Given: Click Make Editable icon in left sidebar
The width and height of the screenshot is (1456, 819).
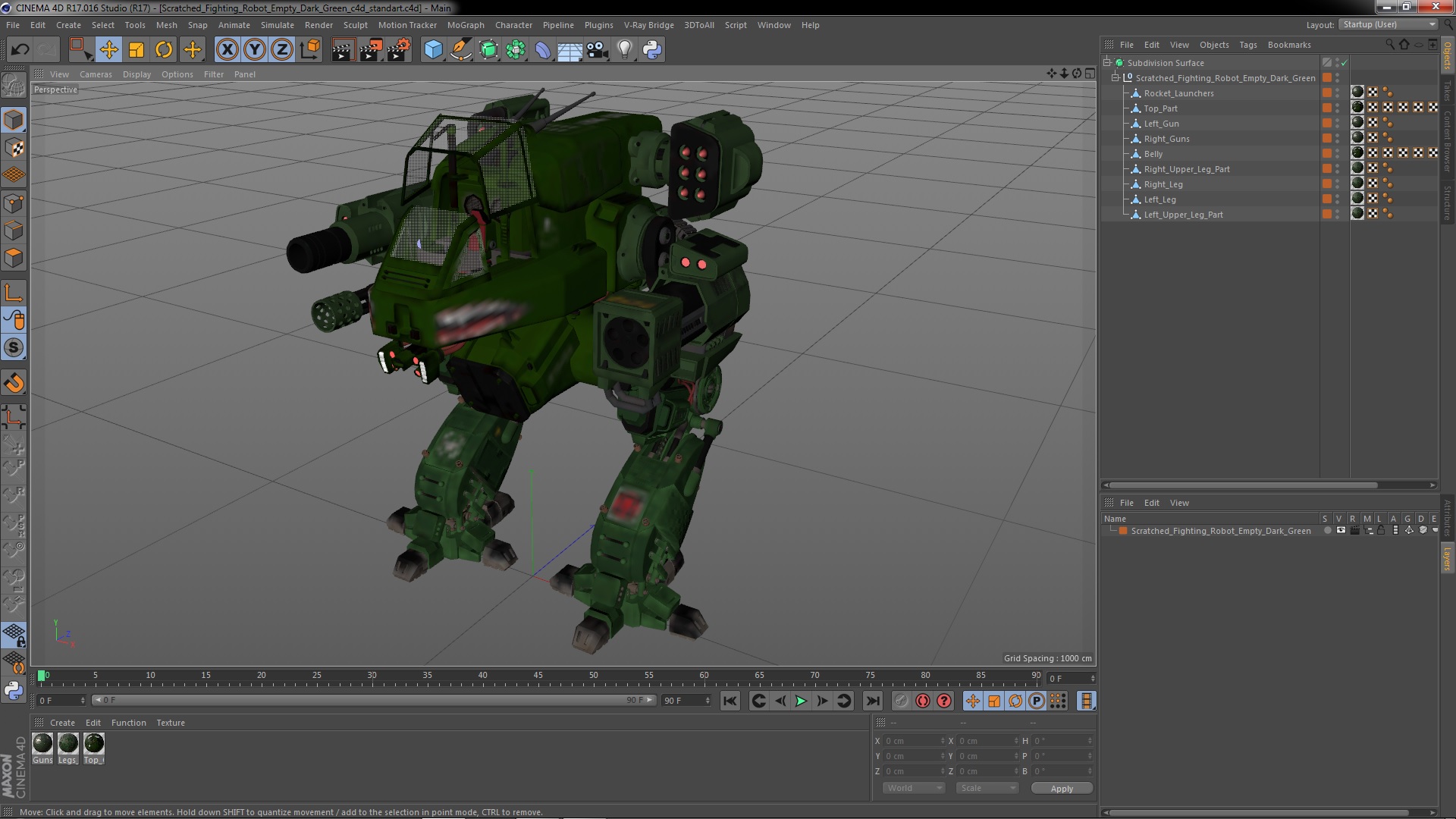Looking at the screenshot, I should click(14, 86).
